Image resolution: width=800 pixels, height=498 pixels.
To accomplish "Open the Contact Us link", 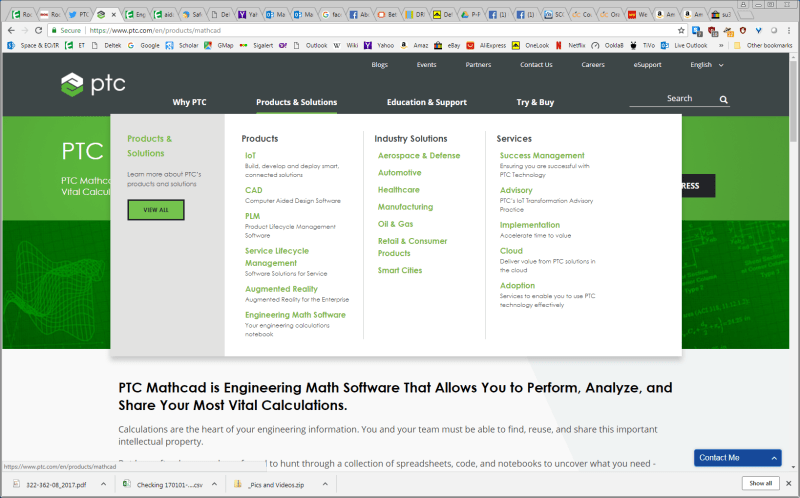I will click(536, 65).
